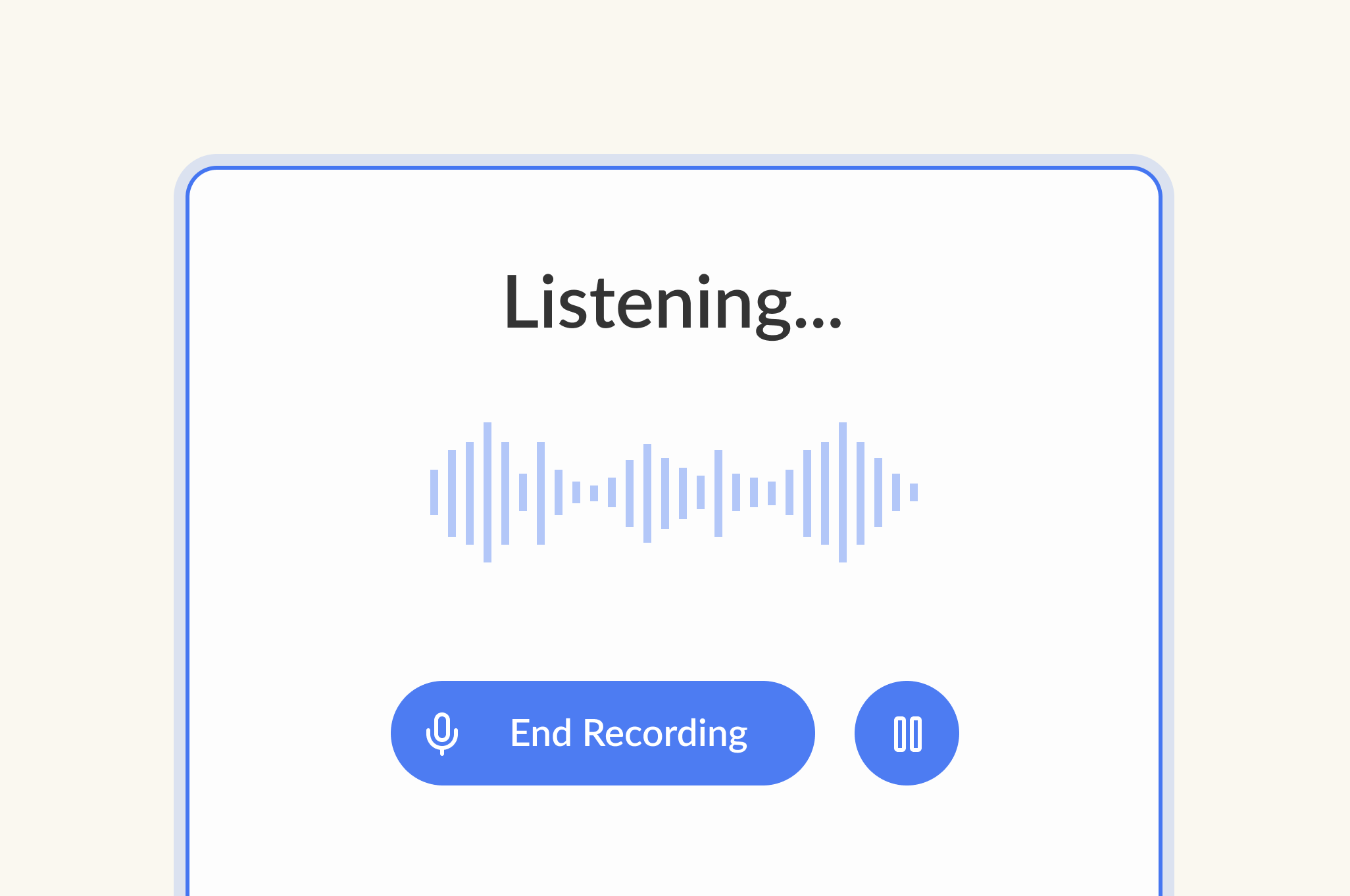
Task: Select the tallest waveform bar on the right
Action: 843,492
